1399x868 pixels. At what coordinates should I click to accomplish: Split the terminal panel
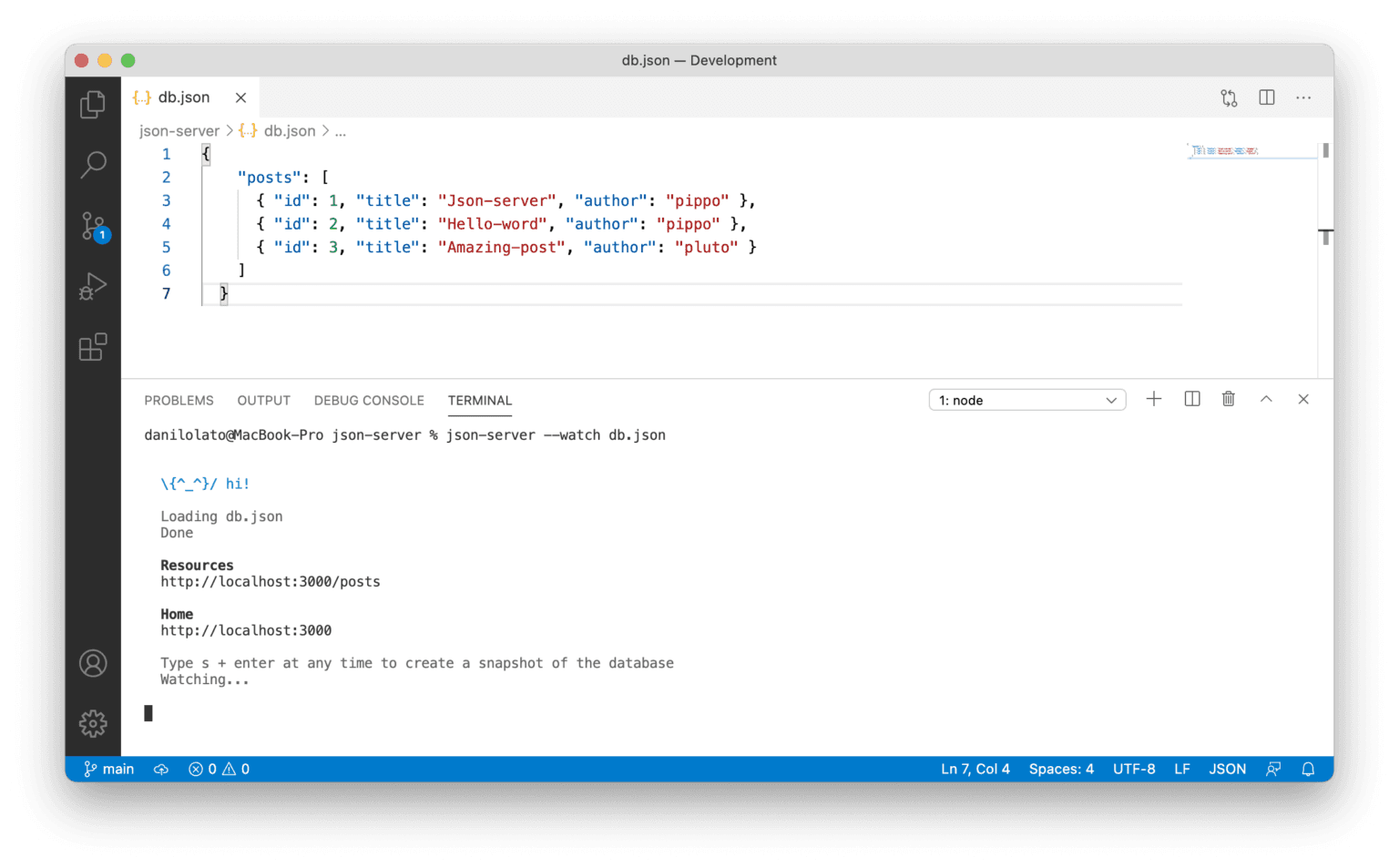tap(1191, 399)
